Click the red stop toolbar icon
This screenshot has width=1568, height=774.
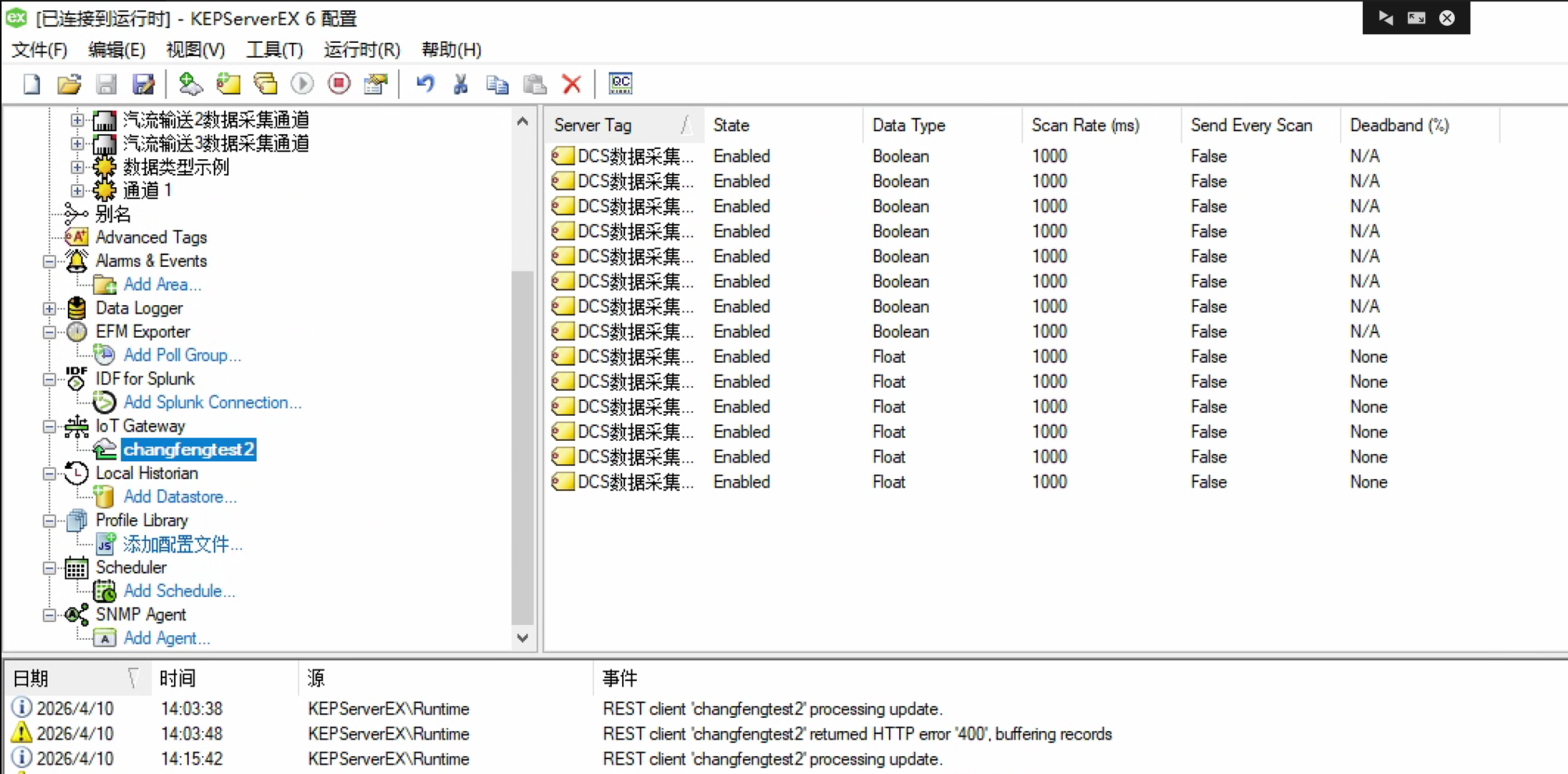coord(339,83)
